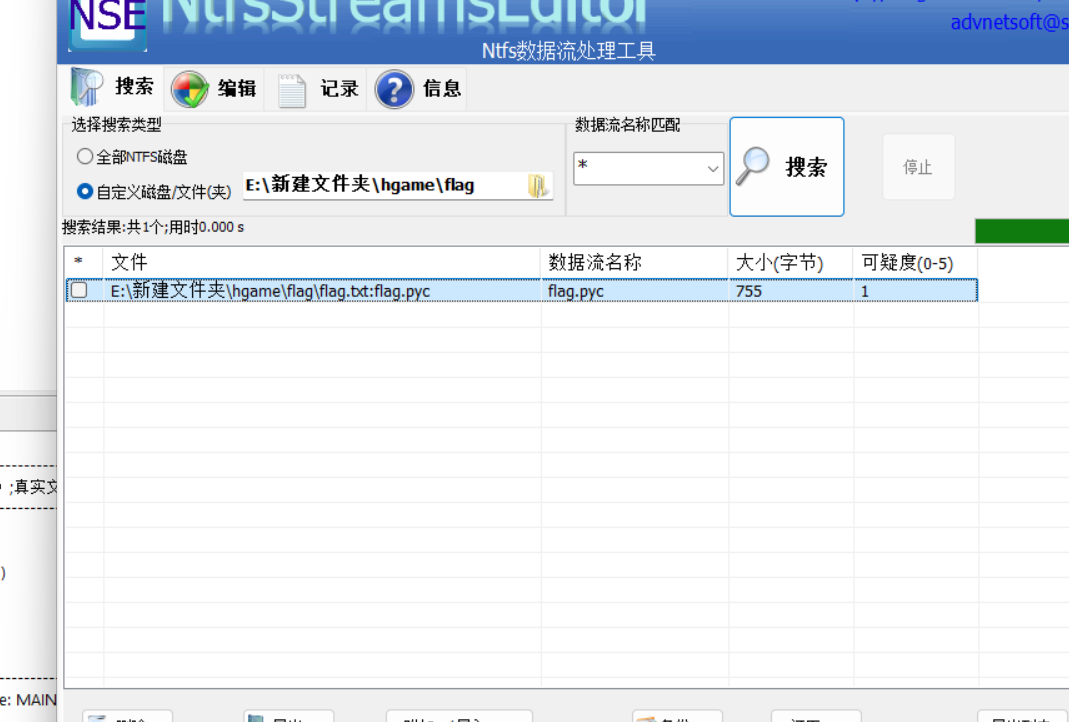Viewport: 1069px width, 722px height.
Task: Select the 自定义磁盘/文件(夹) radio option
Action: (85, 190)
